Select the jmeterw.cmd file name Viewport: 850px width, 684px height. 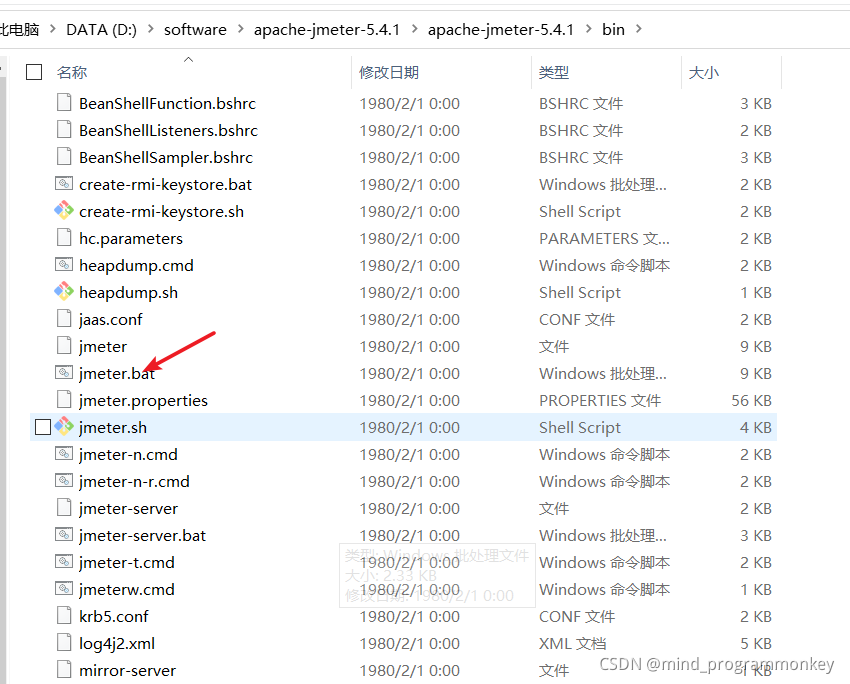[127, 589]
